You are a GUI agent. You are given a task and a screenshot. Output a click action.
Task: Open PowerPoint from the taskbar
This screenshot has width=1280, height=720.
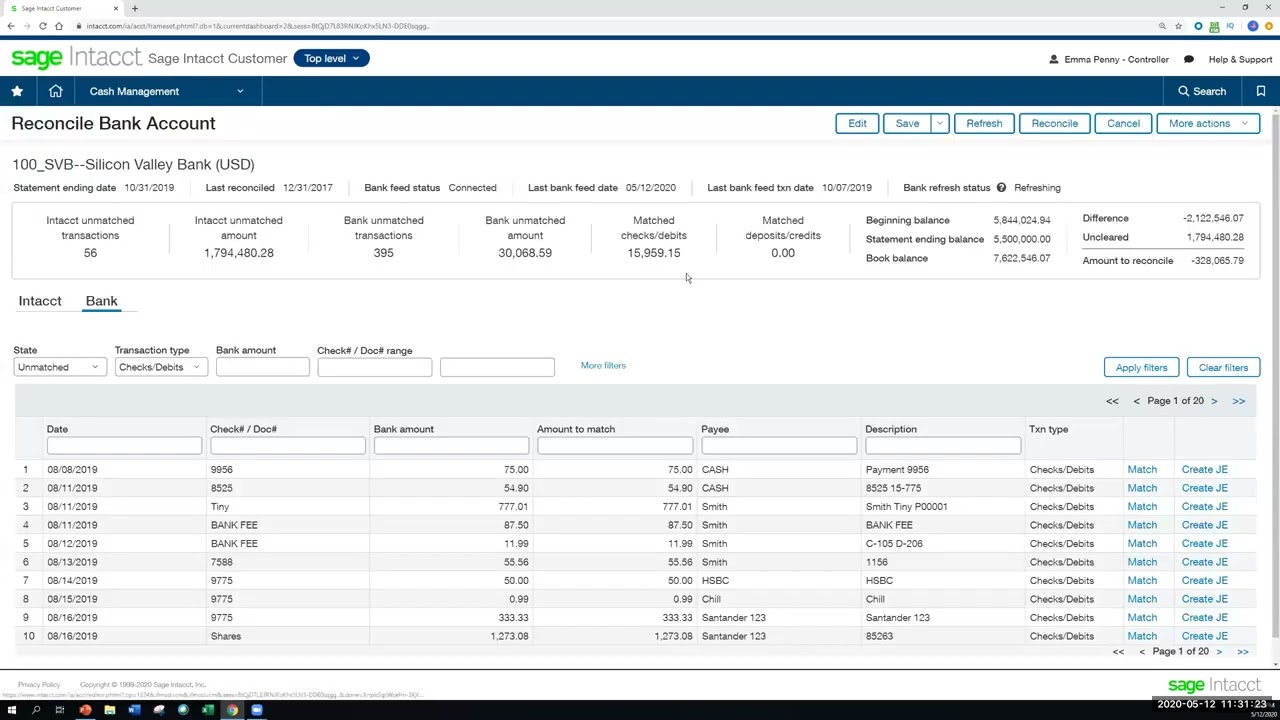[85, 710]
